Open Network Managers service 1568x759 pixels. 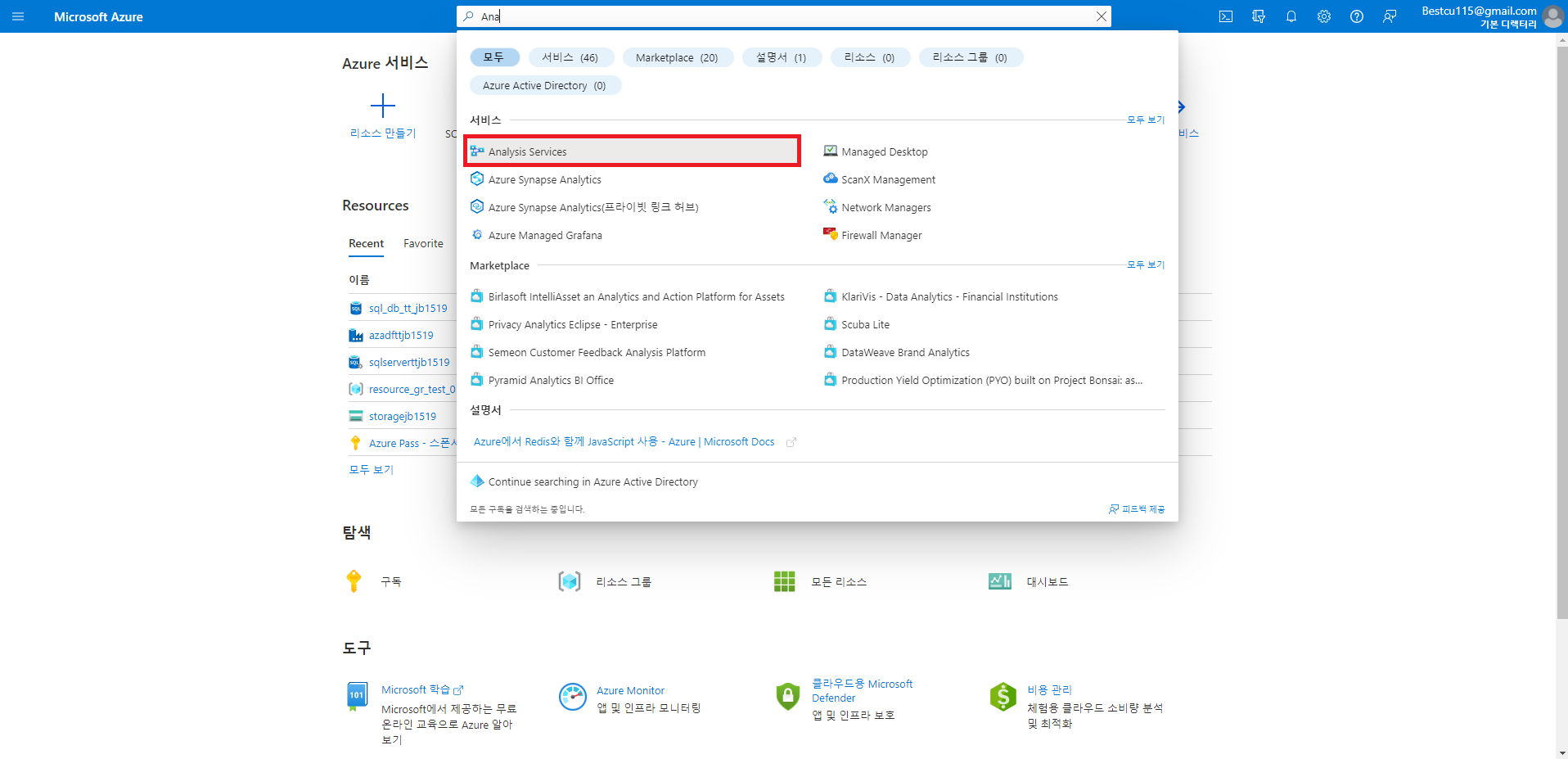886,207
